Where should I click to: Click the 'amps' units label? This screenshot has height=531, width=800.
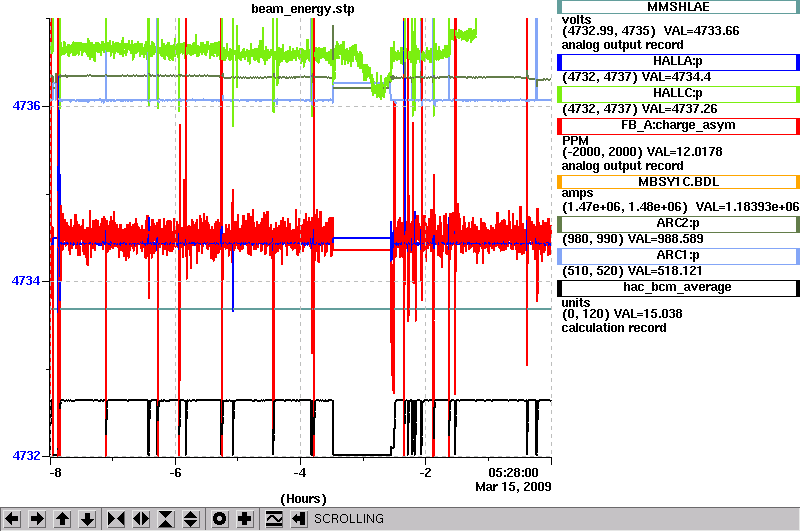(578, 193)
